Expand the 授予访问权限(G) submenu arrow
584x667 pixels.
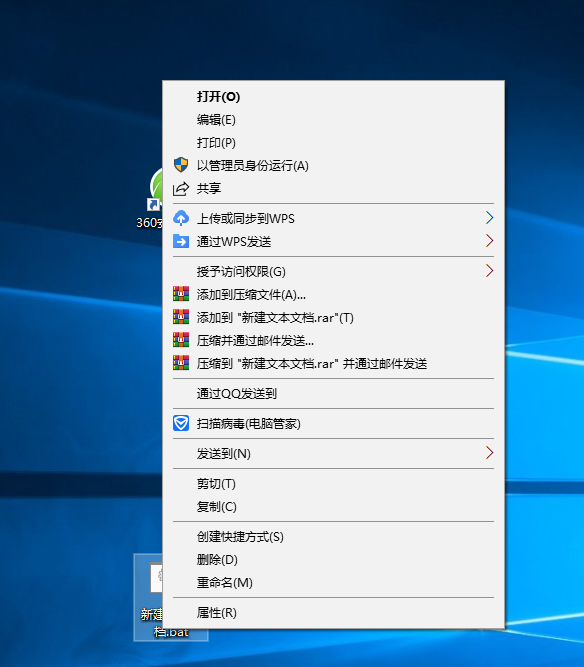tap(489, 271)
